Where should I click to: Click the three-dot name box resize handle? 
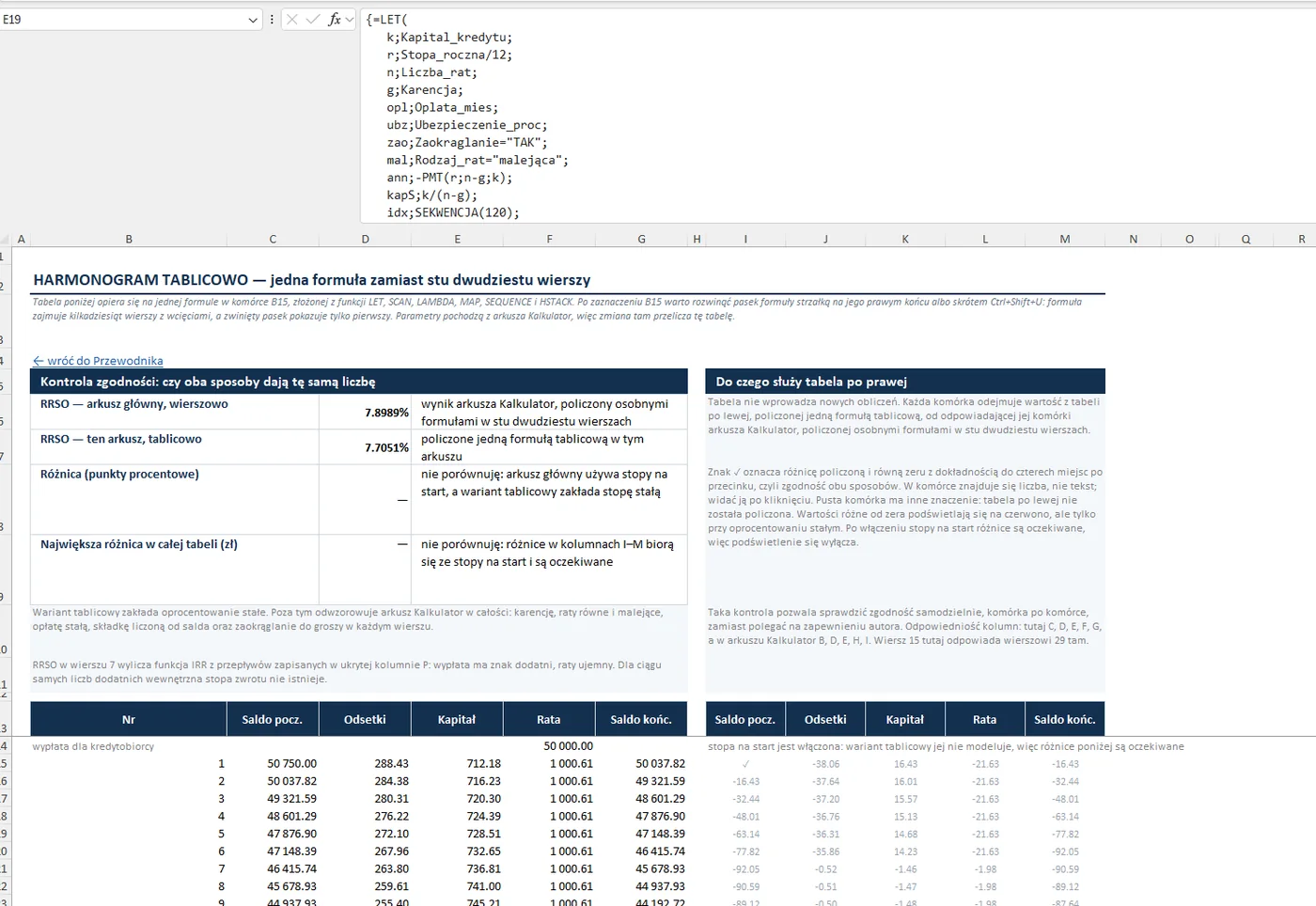[x=272, y=19]
